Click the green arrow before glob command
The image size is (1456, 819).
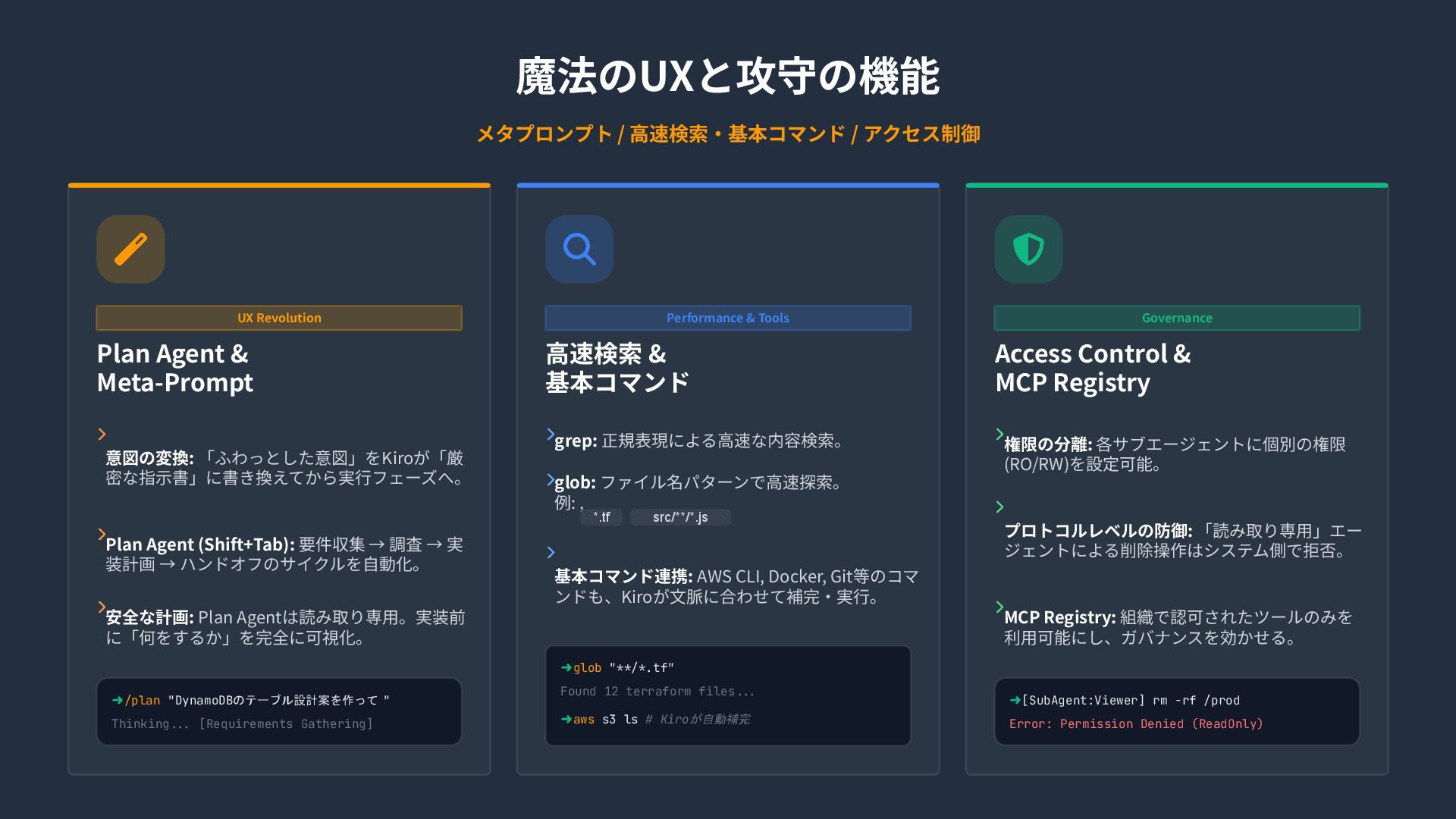(x=566, y=667)
